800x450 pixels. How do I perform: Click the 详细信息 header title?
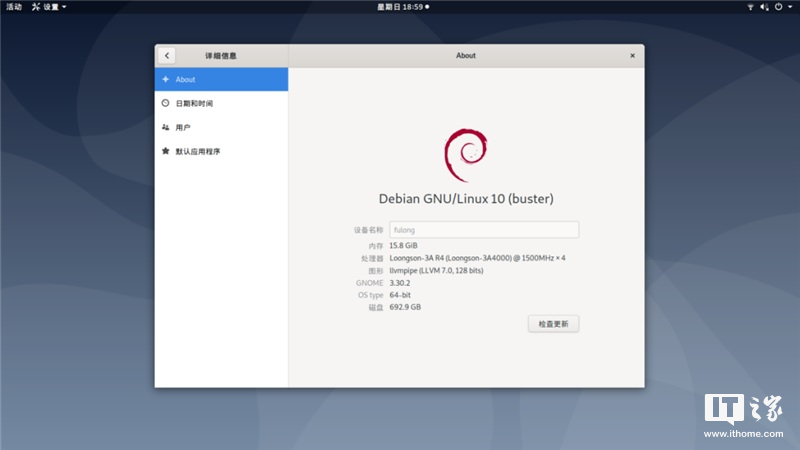(220, 56)
